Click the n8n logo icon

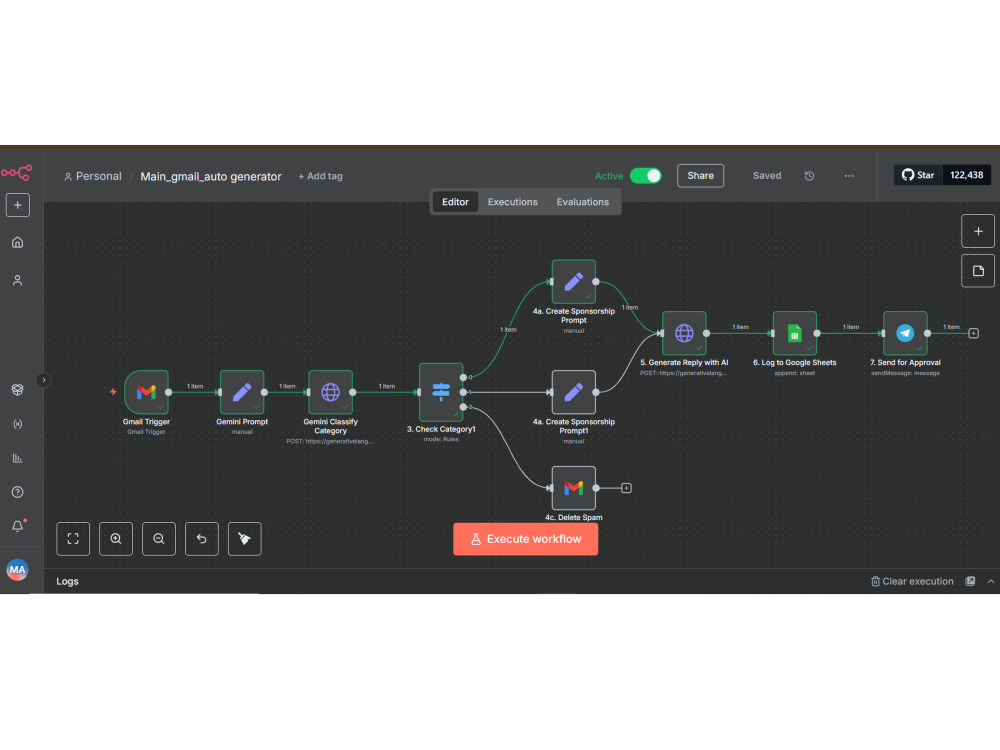click(x=17, y=172)
